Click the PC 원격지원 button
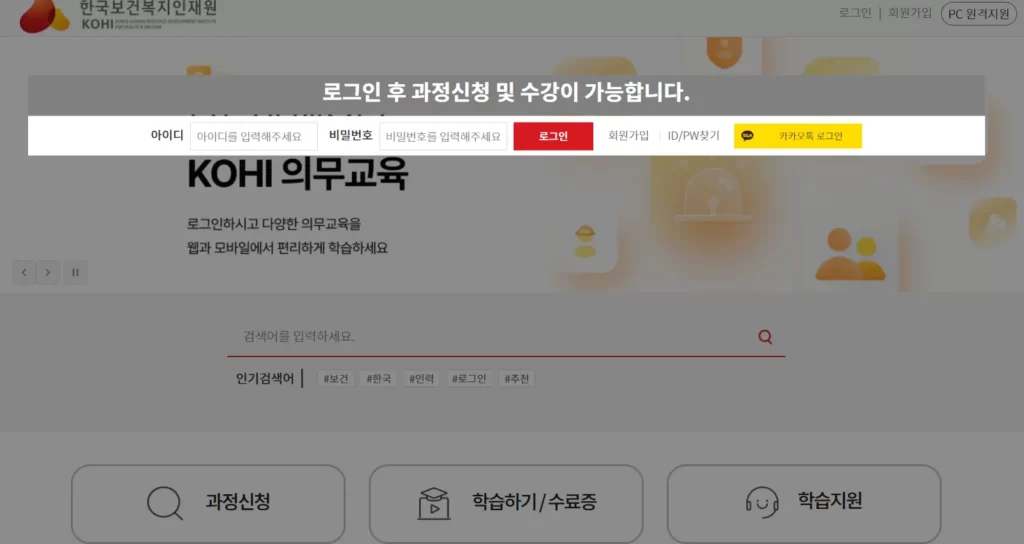 coord(978,14)
